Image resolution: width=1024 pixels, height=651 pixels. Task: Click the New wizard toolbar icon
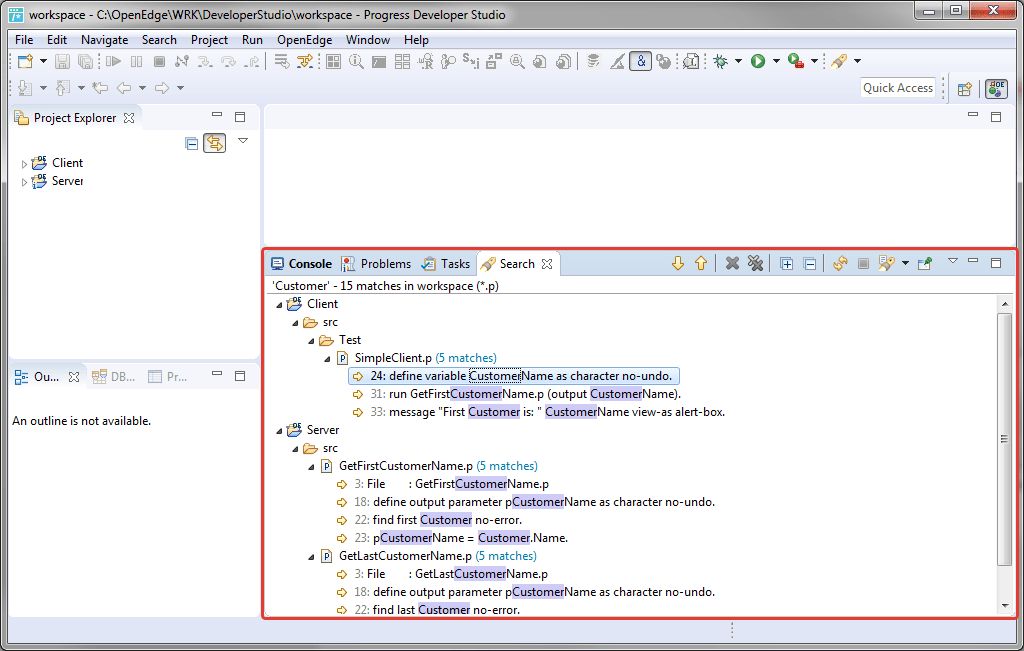click(25, 61)
